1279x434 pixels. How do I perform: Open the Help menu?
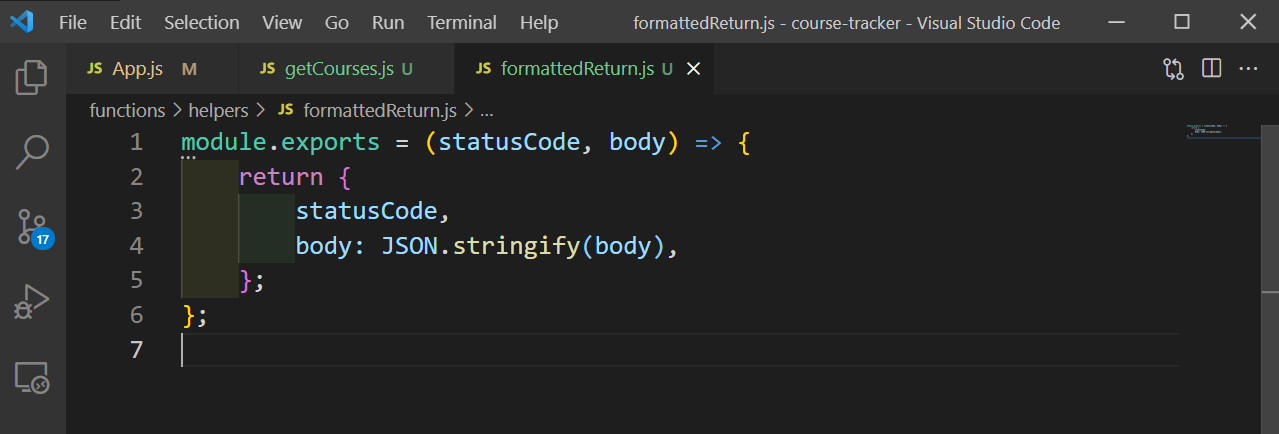pyautogui.click(x=539, y=22)
